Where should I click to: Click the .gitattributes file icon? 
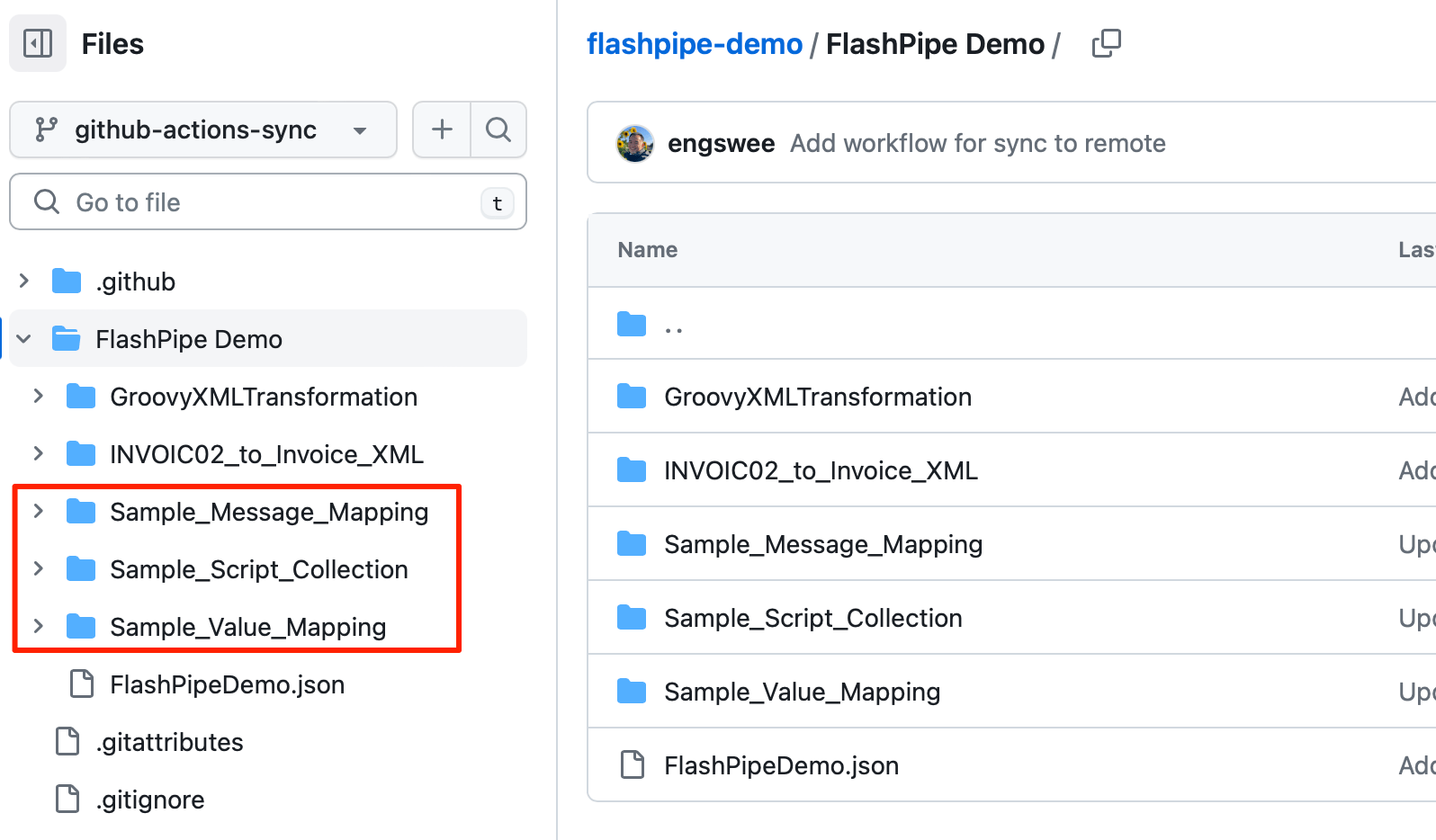click(x=67, y=741)
